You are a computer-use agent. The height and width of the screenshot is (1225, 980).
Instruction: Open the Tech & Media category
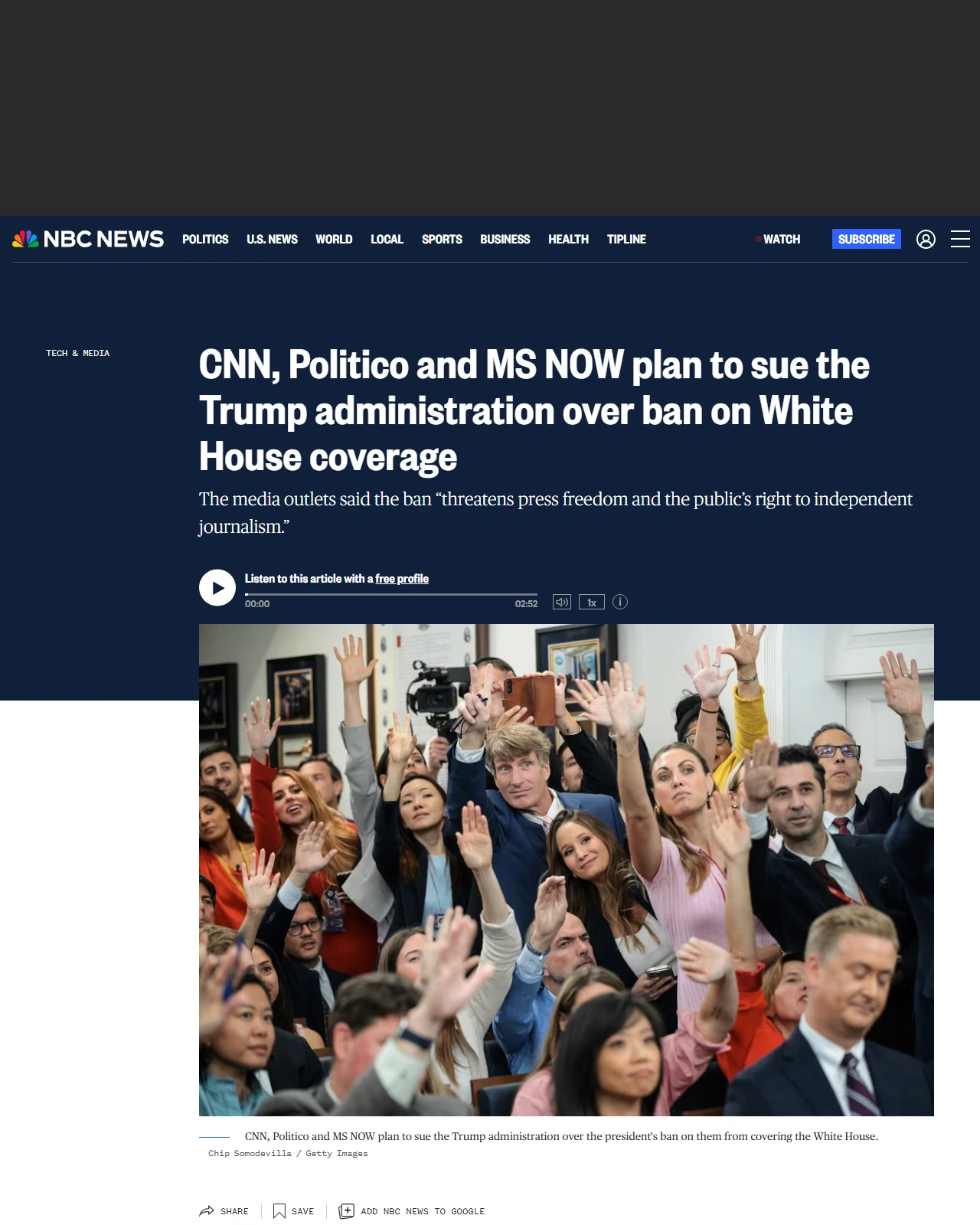[x=77, y=353]
